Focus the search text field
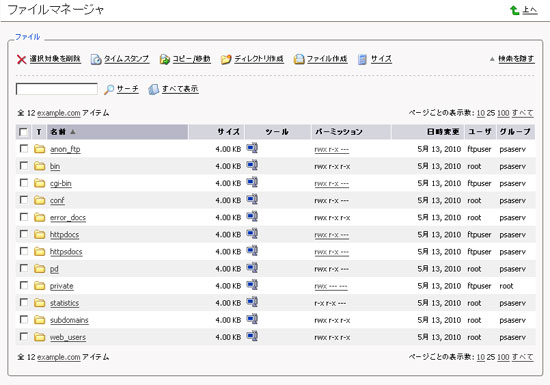Viewport: 550px width, 385px height. (57, 89)
